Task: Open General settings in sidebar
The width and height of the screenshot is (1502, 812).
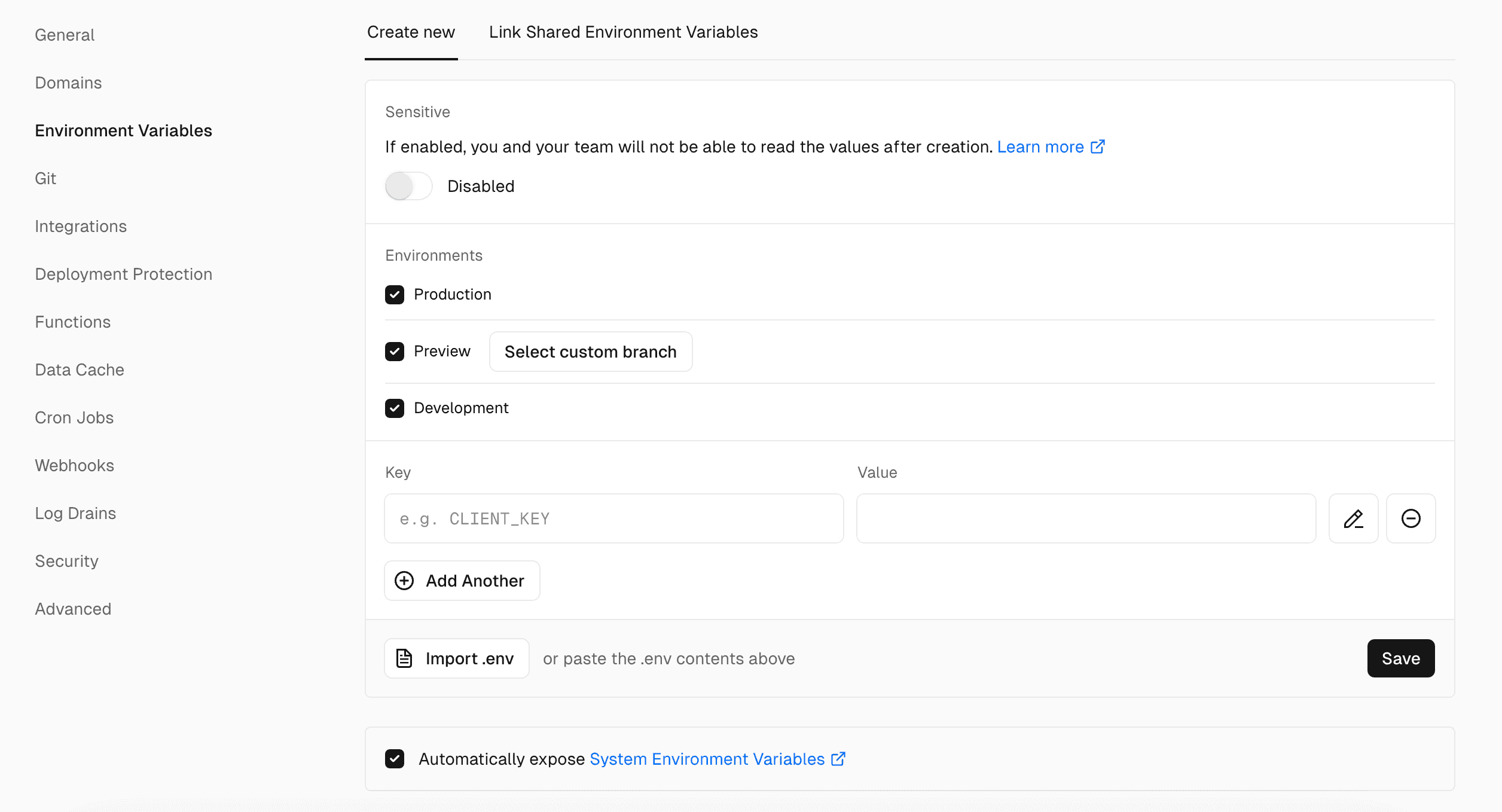Action: pyautogui.click(x=65, y=35)
